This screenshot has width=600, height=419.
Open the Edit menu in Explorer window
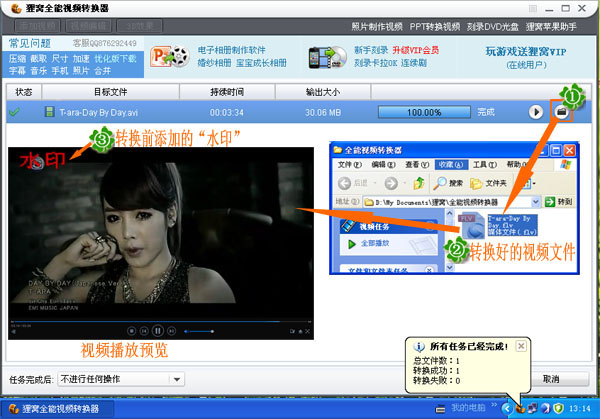click(x=383, y=165)
